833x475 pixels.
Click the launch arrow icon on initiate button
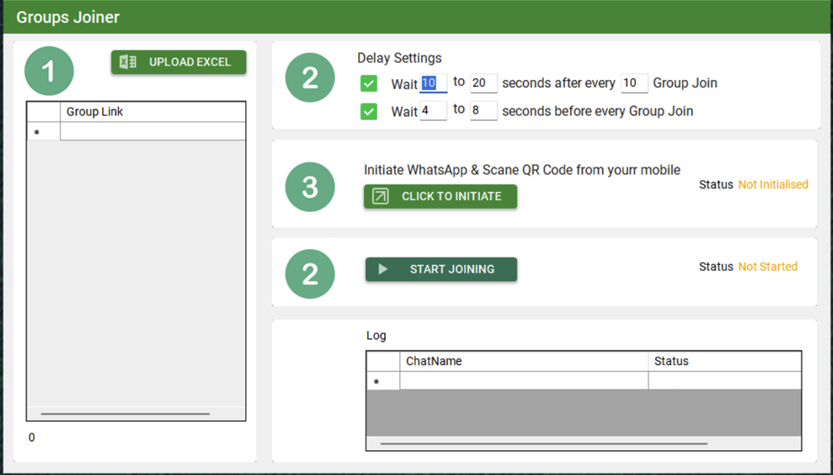click(x=380, y=197)
